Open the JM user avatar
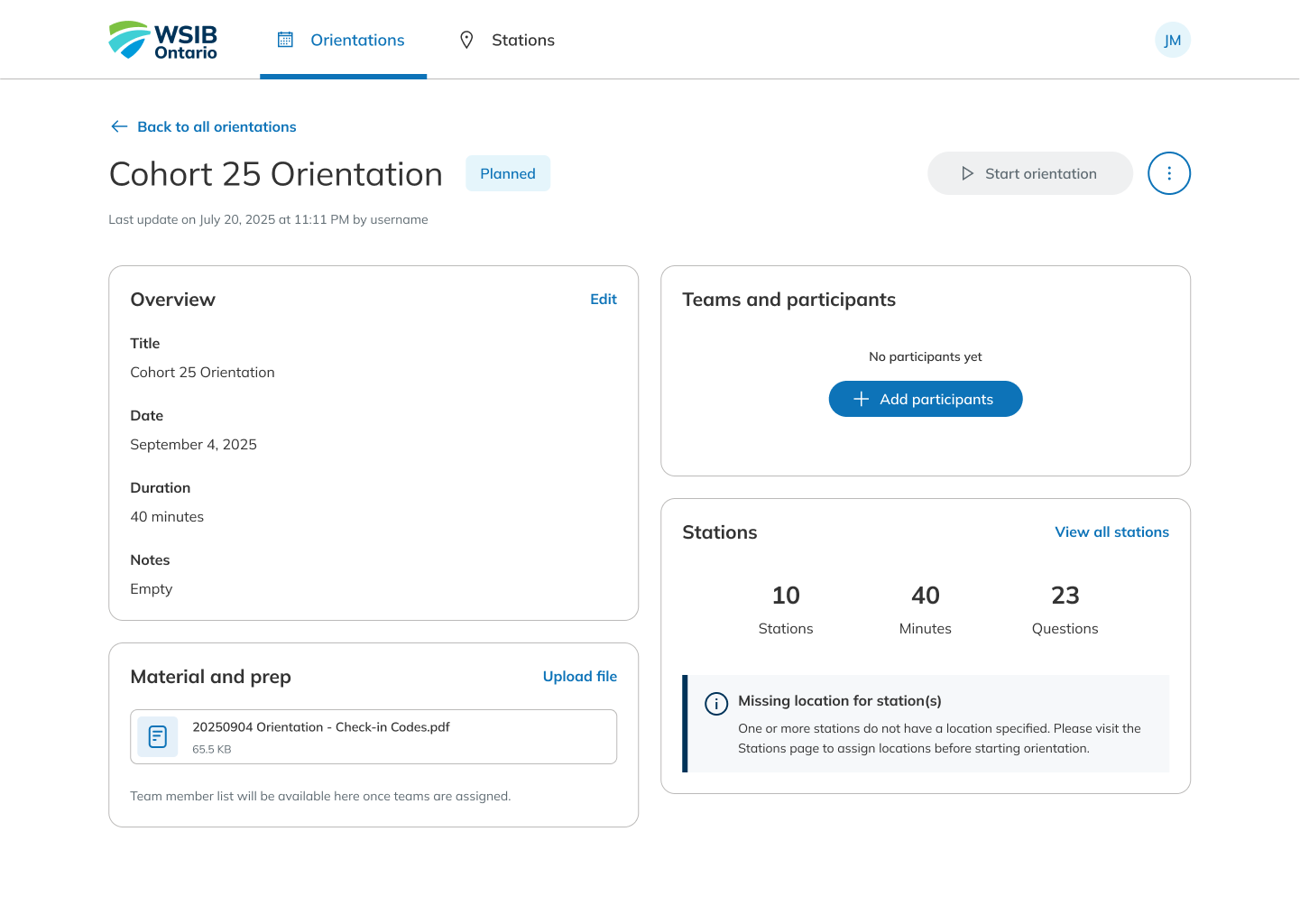This screenshot has width=1300, height=924. [x=1172, y=40]
